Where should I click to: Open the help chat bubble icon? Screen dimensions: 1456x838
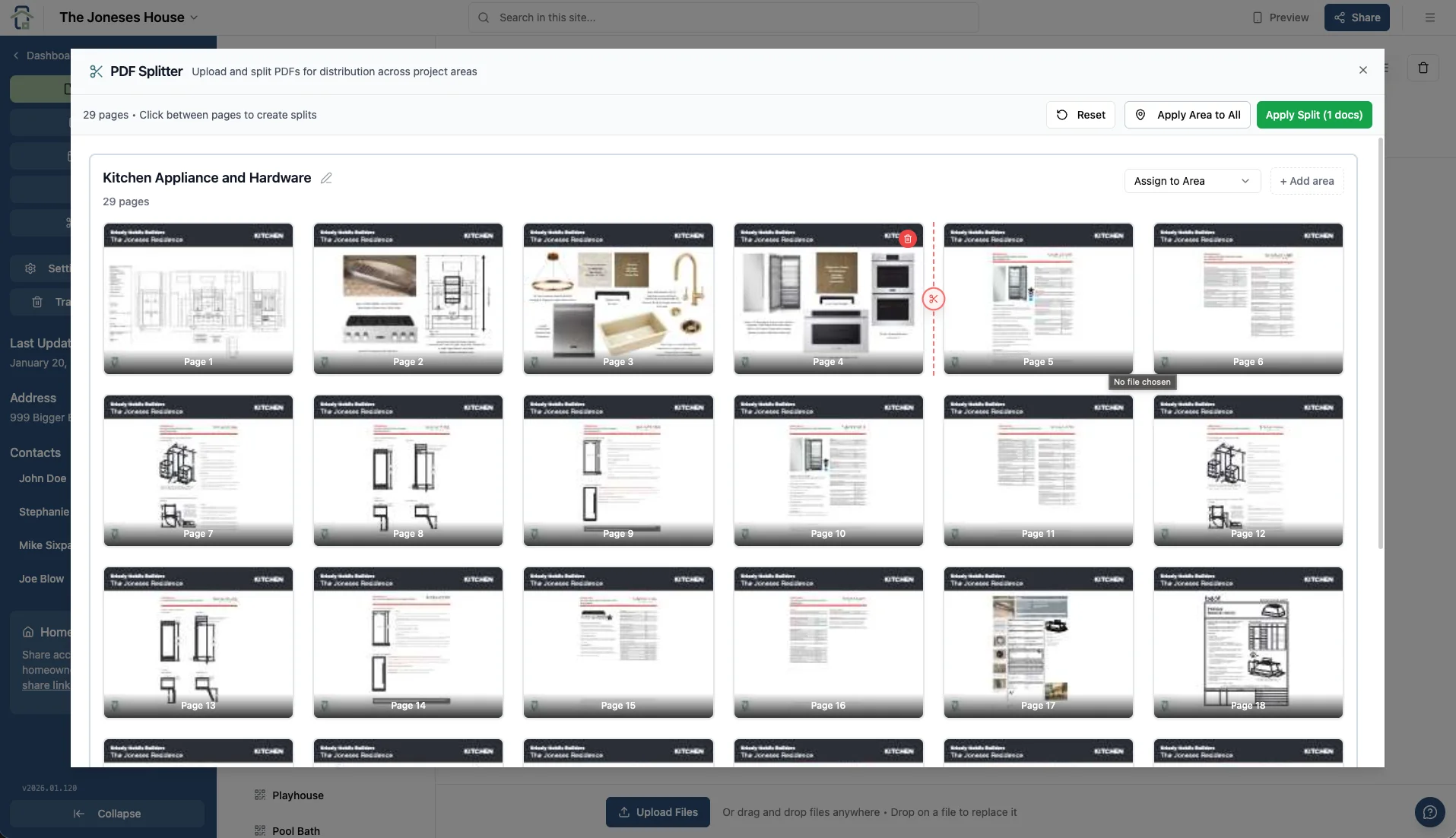tap(1429, 811)
